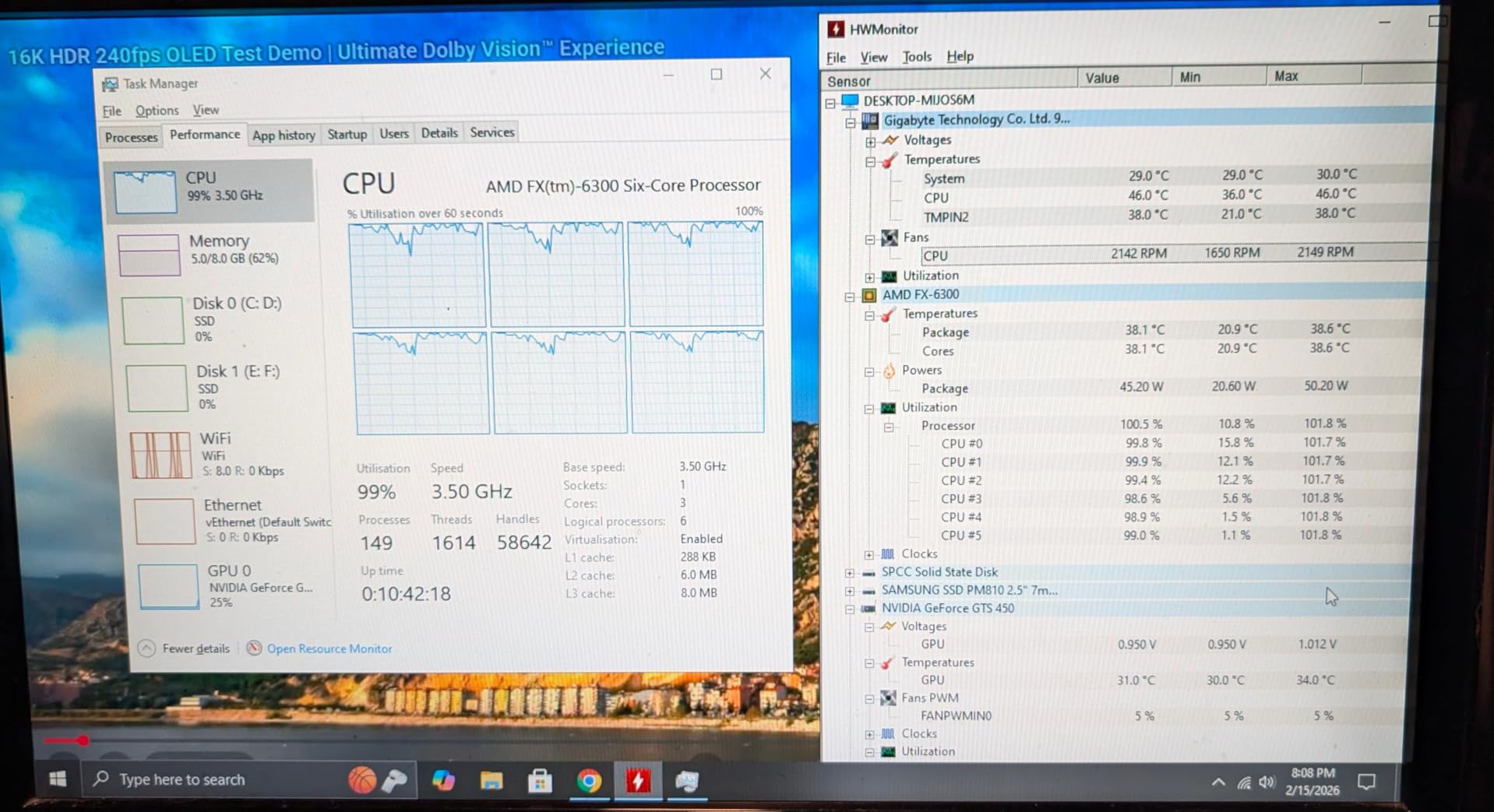Open the Options menu in Task Manager
This screenshot has width=1494, height=812.
[157, 111]
